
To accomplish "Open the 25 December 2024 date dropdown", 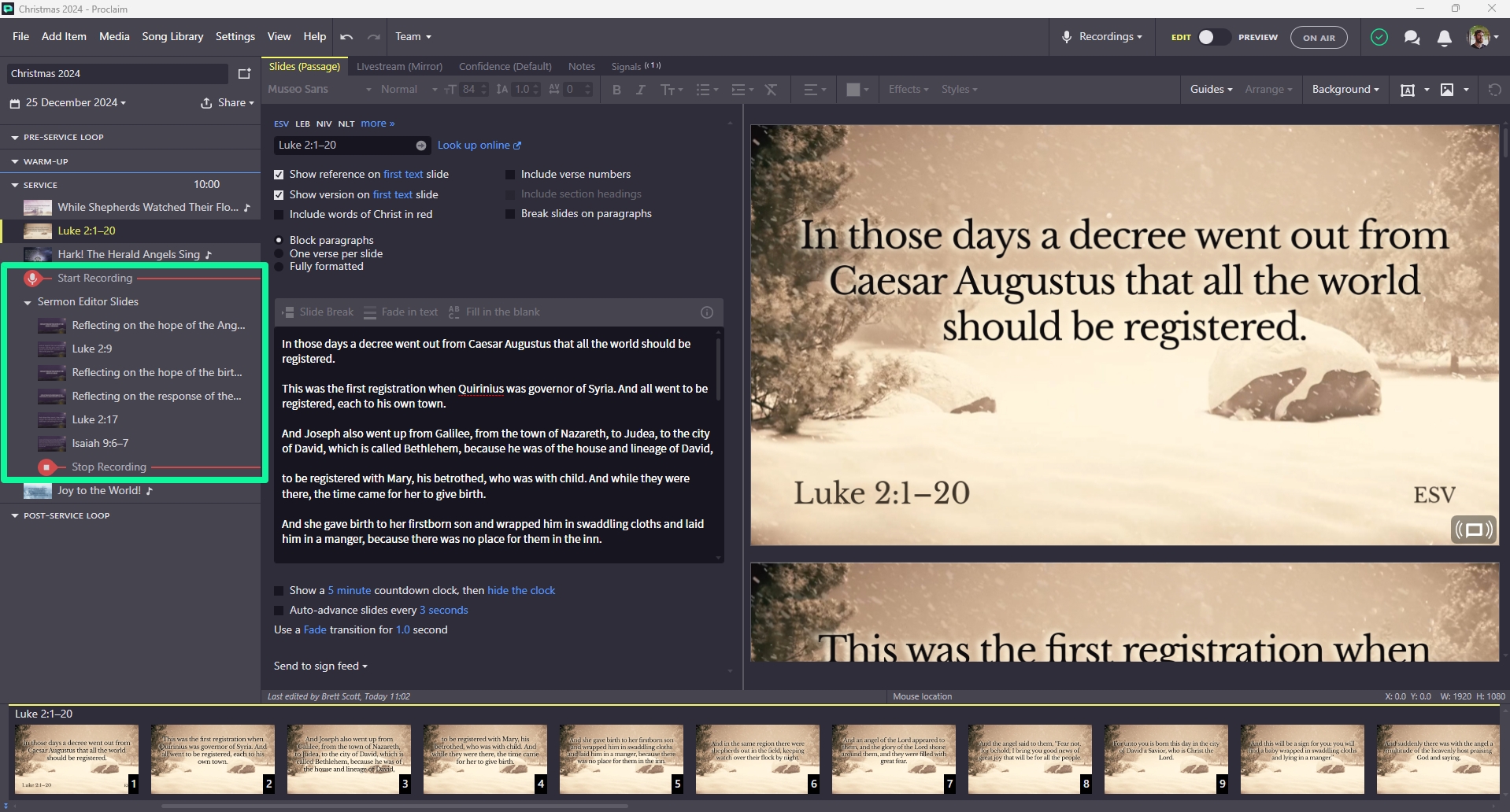I will [x=68, y=103].
